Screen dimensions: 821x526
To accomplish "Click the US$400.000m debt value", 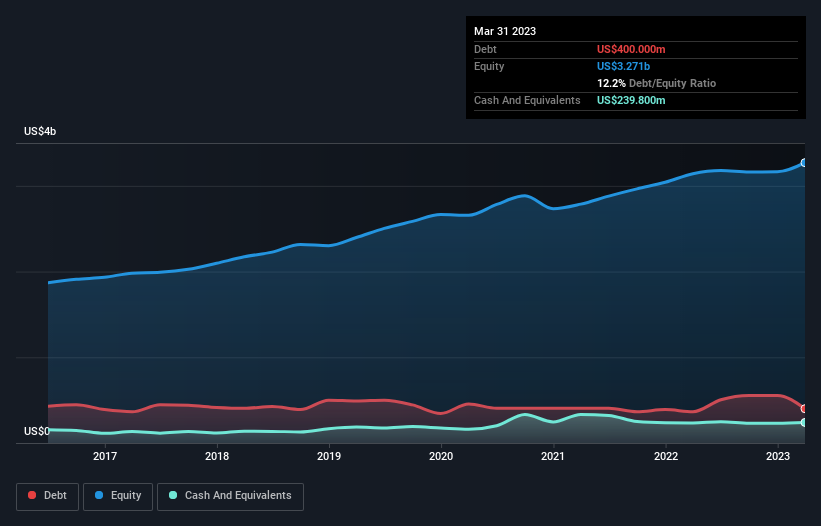I will (631, 49).
